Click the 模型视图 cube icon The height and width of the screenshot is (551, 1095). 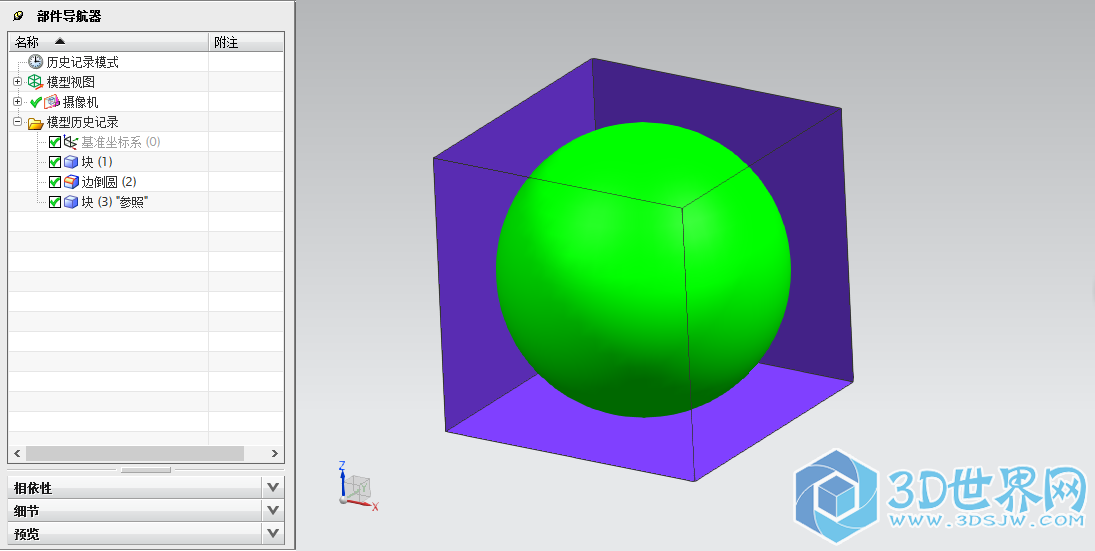(35, 82)
